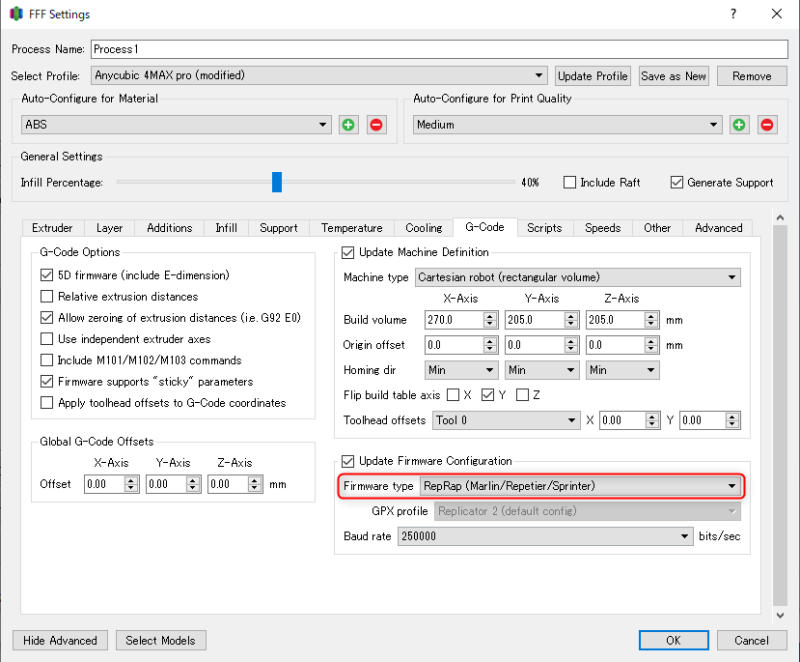Open the Firmware type dropdown
This screenshot has width=800, height=662.
[581, 486]
